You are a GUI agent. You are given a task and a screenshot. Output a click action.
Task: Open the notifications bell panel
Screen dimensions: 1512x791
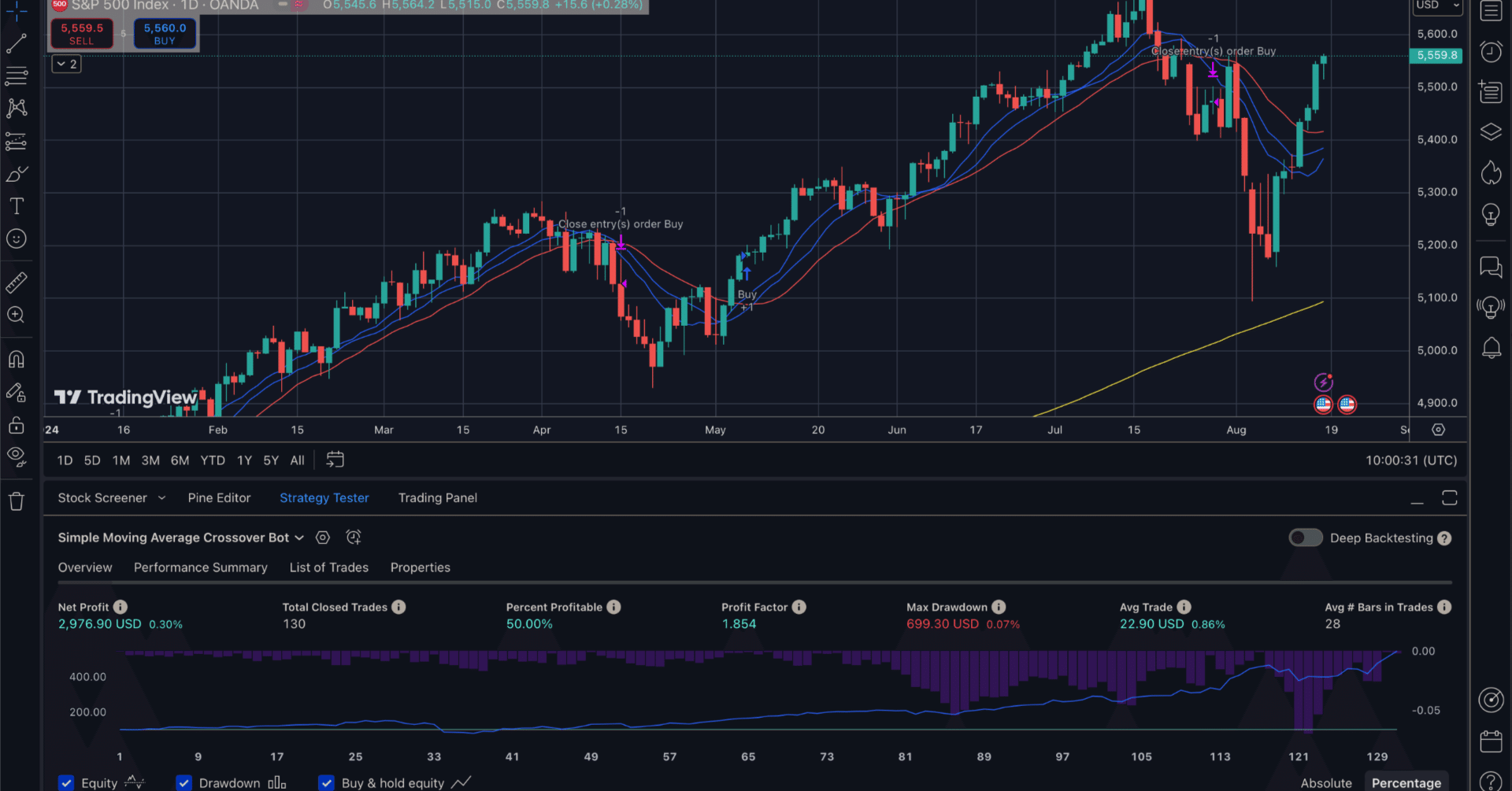(x=1491, y=348)
